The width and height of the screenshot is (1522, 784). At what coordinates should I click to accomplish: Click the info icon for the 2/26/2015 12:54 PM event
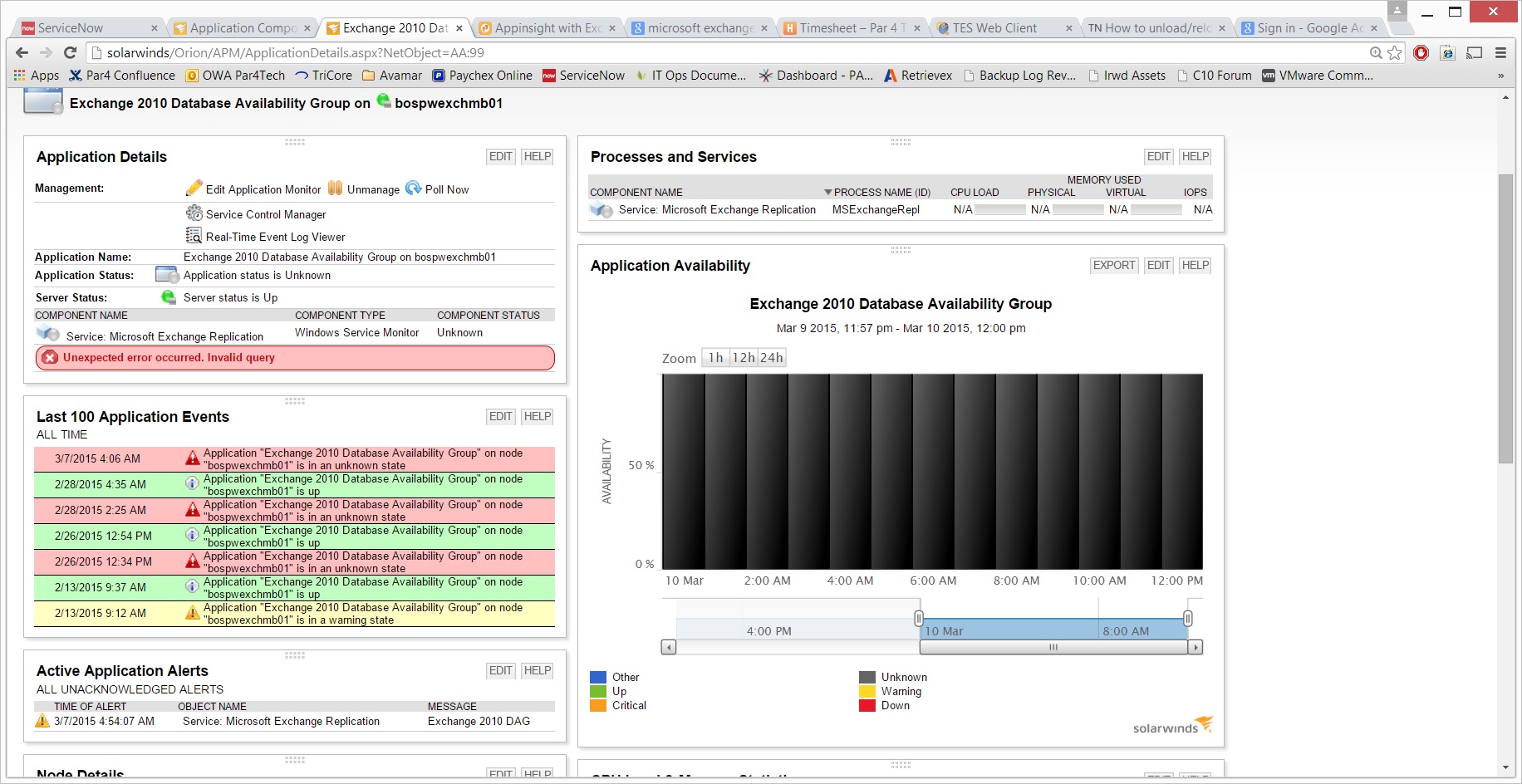[x=193, y=536]
